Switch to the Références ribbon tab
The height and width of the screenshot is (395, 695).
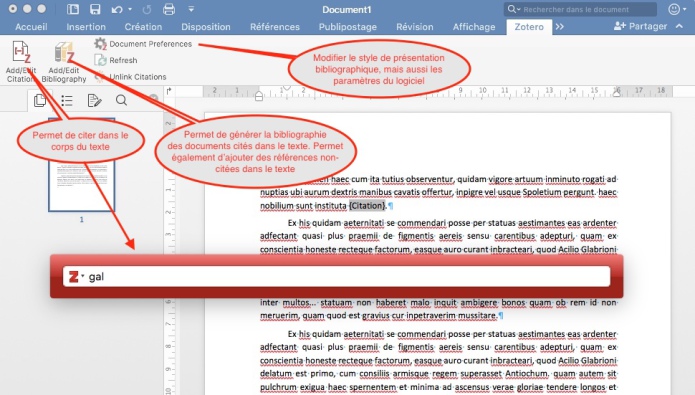pos(275,27)
